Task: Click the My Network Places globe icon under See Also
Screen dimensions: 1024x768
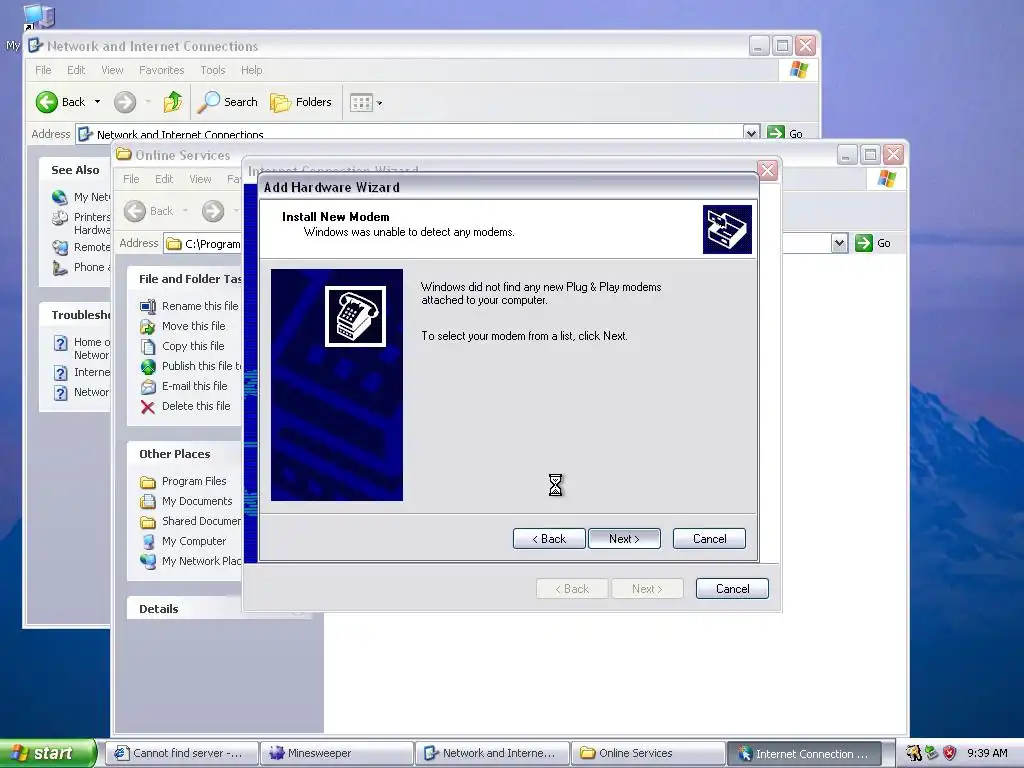Action: pos(60,197)
